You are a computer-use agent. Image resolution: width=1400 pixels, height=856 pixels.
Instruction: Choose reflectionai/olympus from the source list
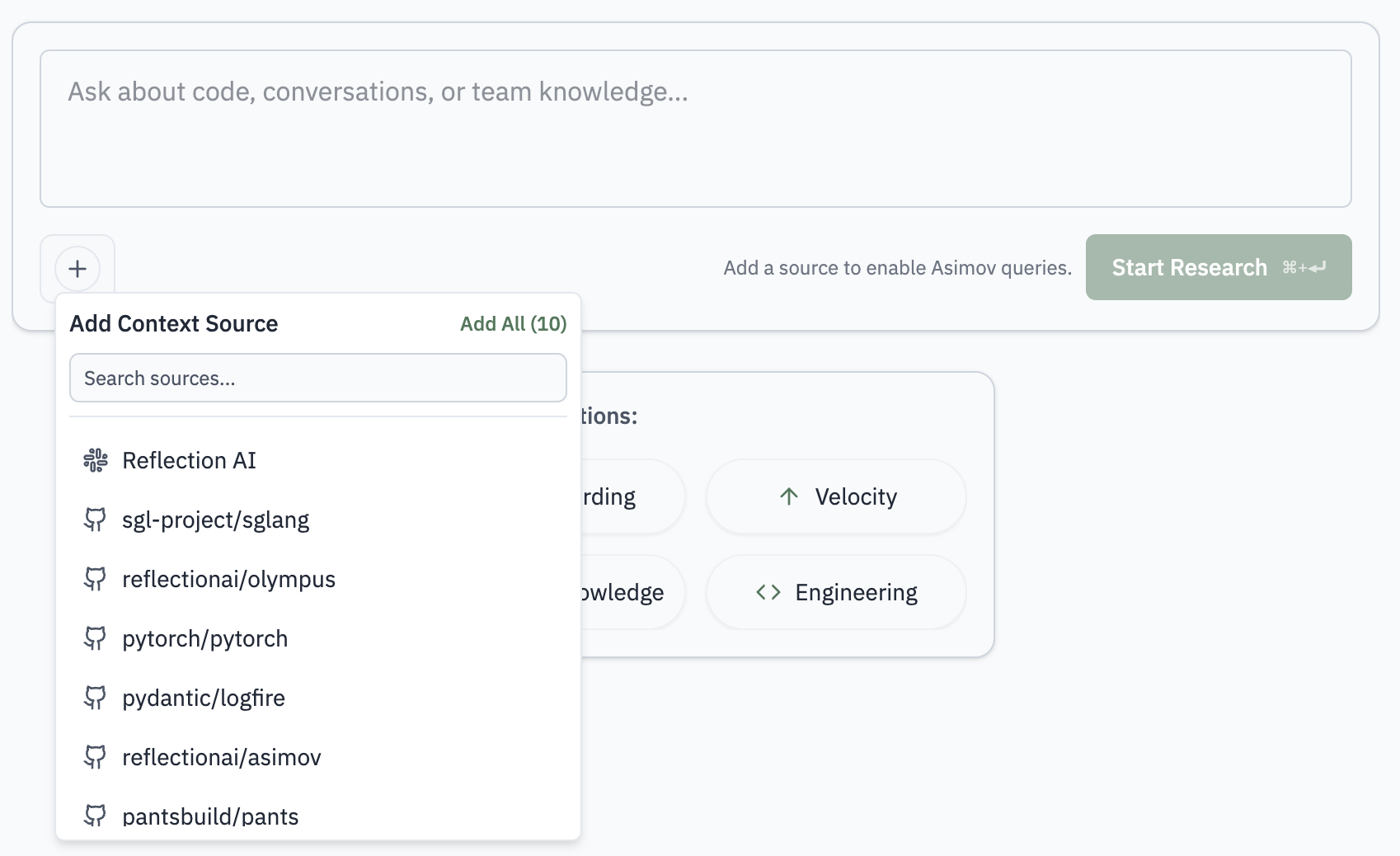[229, 579]
